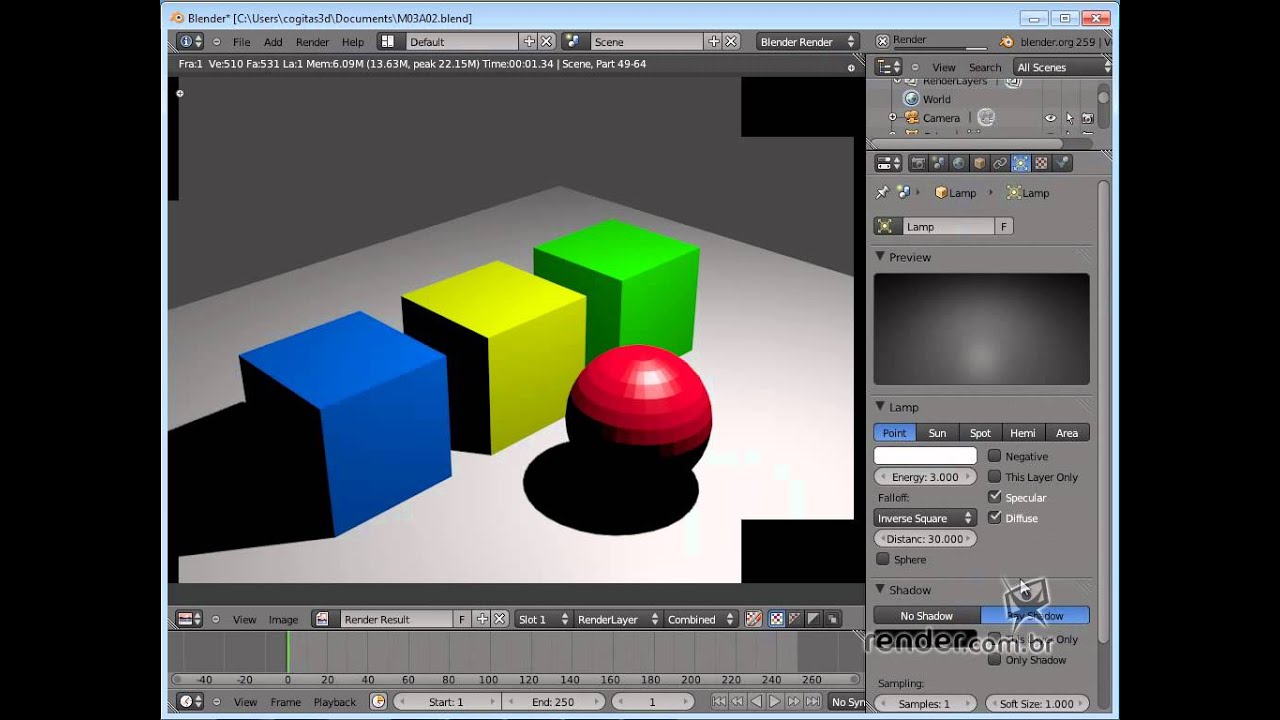The image size is (1280, 720).
Task: Enable the Negative lamp checkbox
Action: pyautogui.click(x=994, y=456)
